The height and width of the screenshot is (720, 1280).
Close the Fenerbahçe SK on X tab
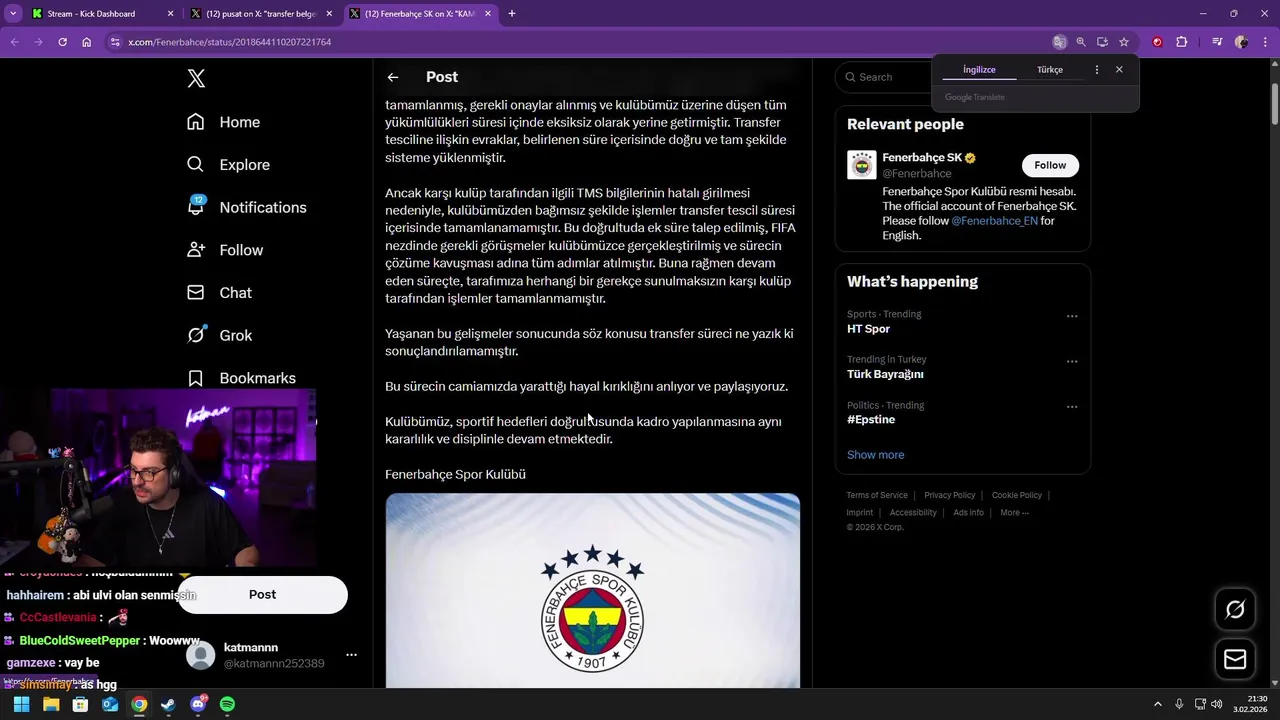(x=488, y=14)
